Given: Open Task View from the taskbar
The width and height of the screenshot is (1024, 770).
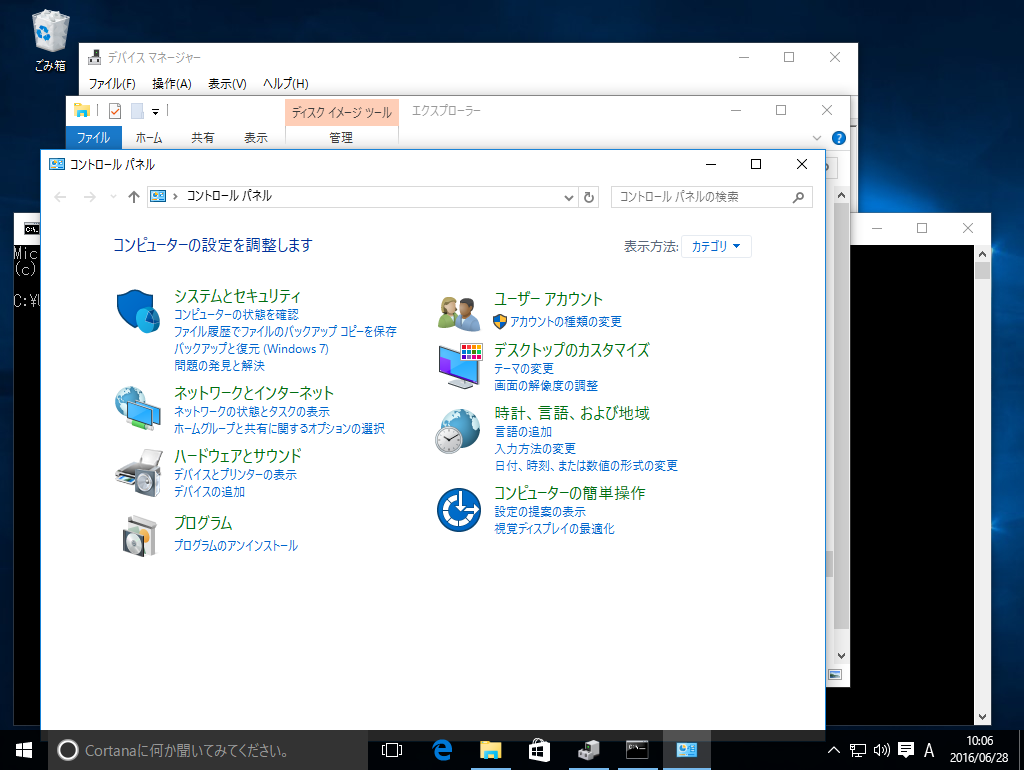Looking at the screenshot, I should pos(392,750).
